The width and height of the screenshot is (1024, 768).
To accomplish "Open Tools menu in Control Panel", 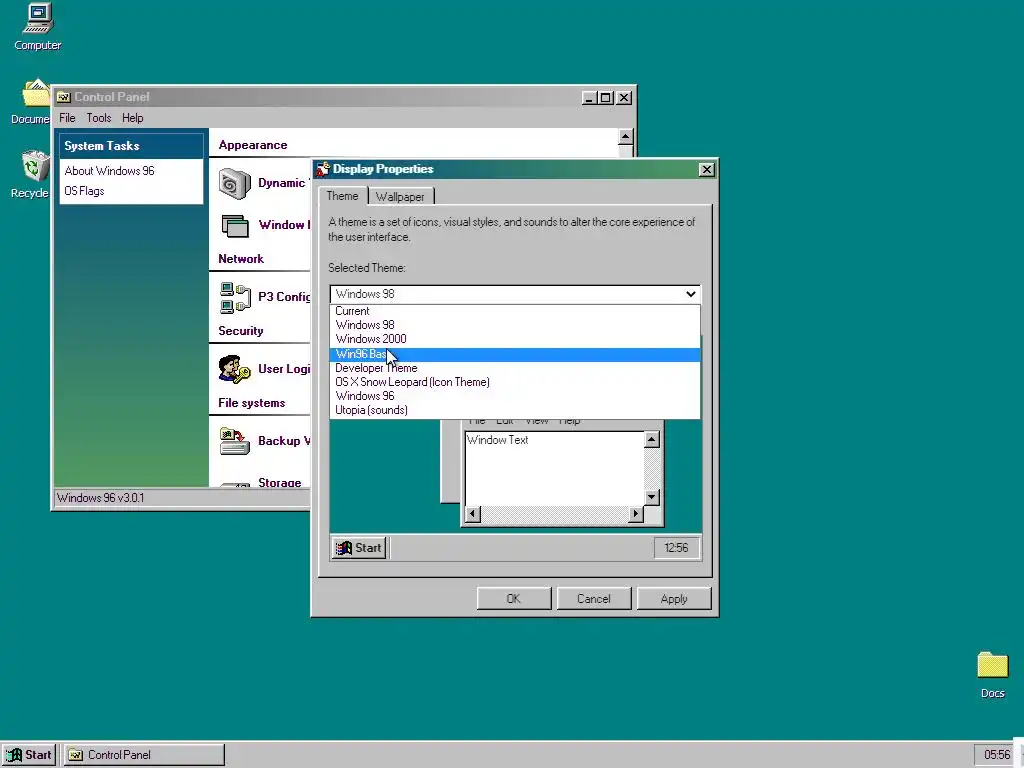I will coord(99,118).
